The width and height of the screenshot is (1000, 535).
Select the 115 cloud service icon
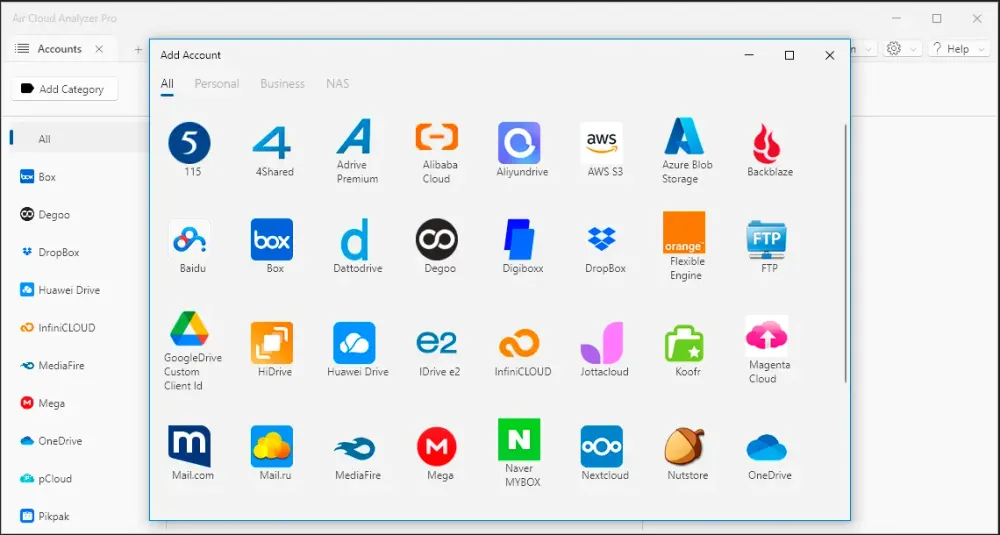(189, 143)
